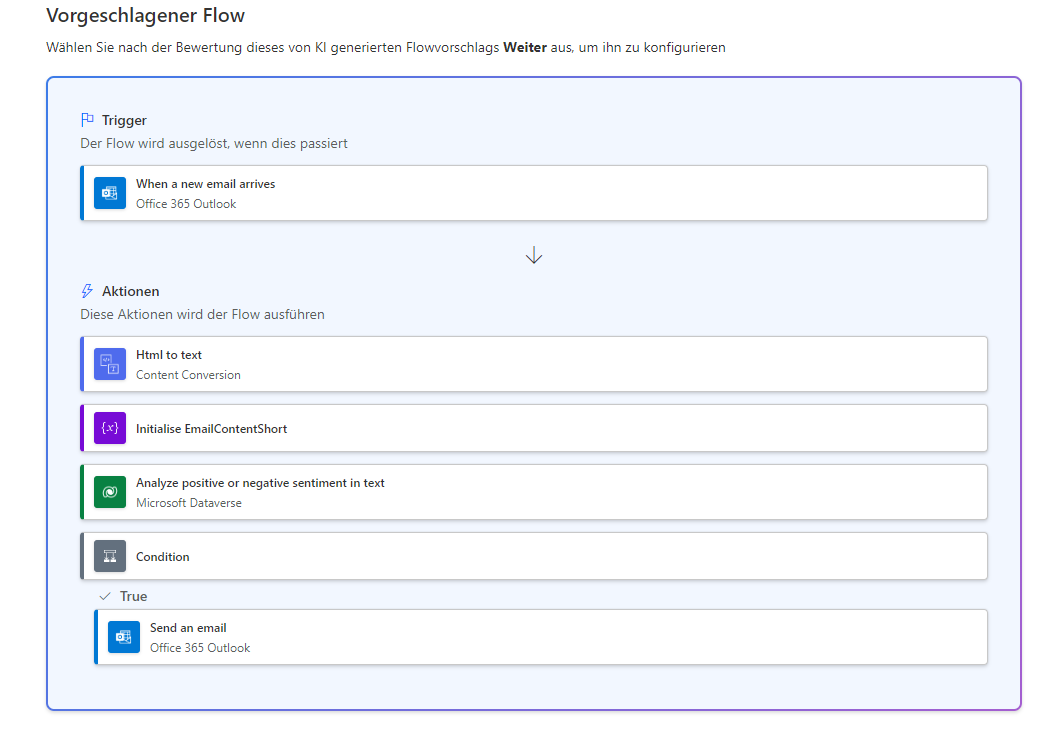Click the Outlook icon beside the new email trigger
Viewport: 1054px width, 731px height.
(110, 193)
